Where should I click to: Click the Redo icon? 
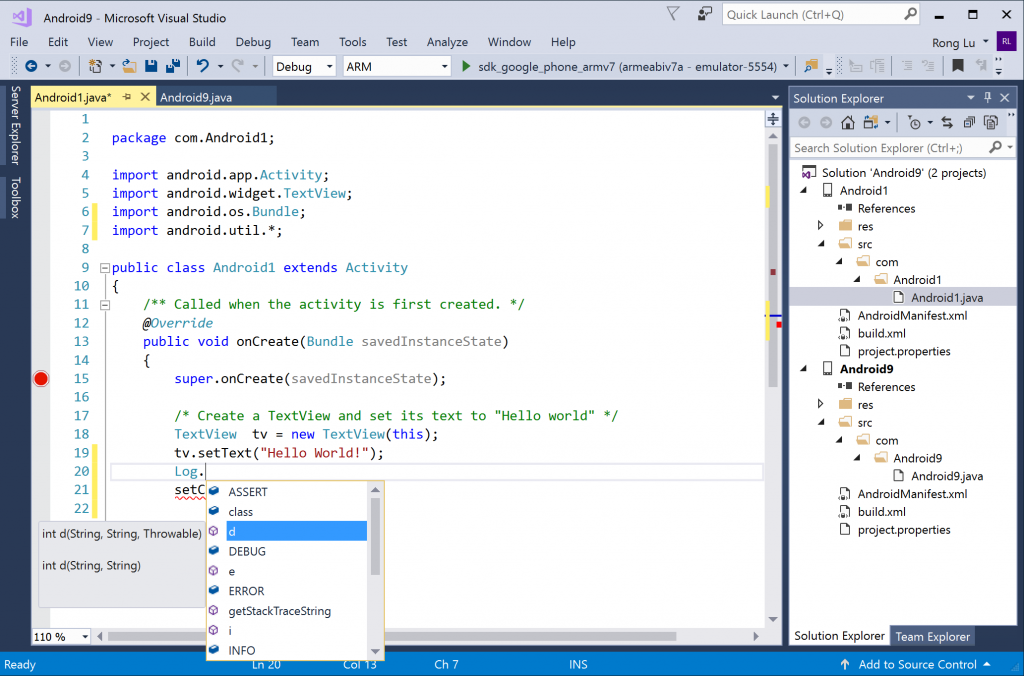[236, 67]
